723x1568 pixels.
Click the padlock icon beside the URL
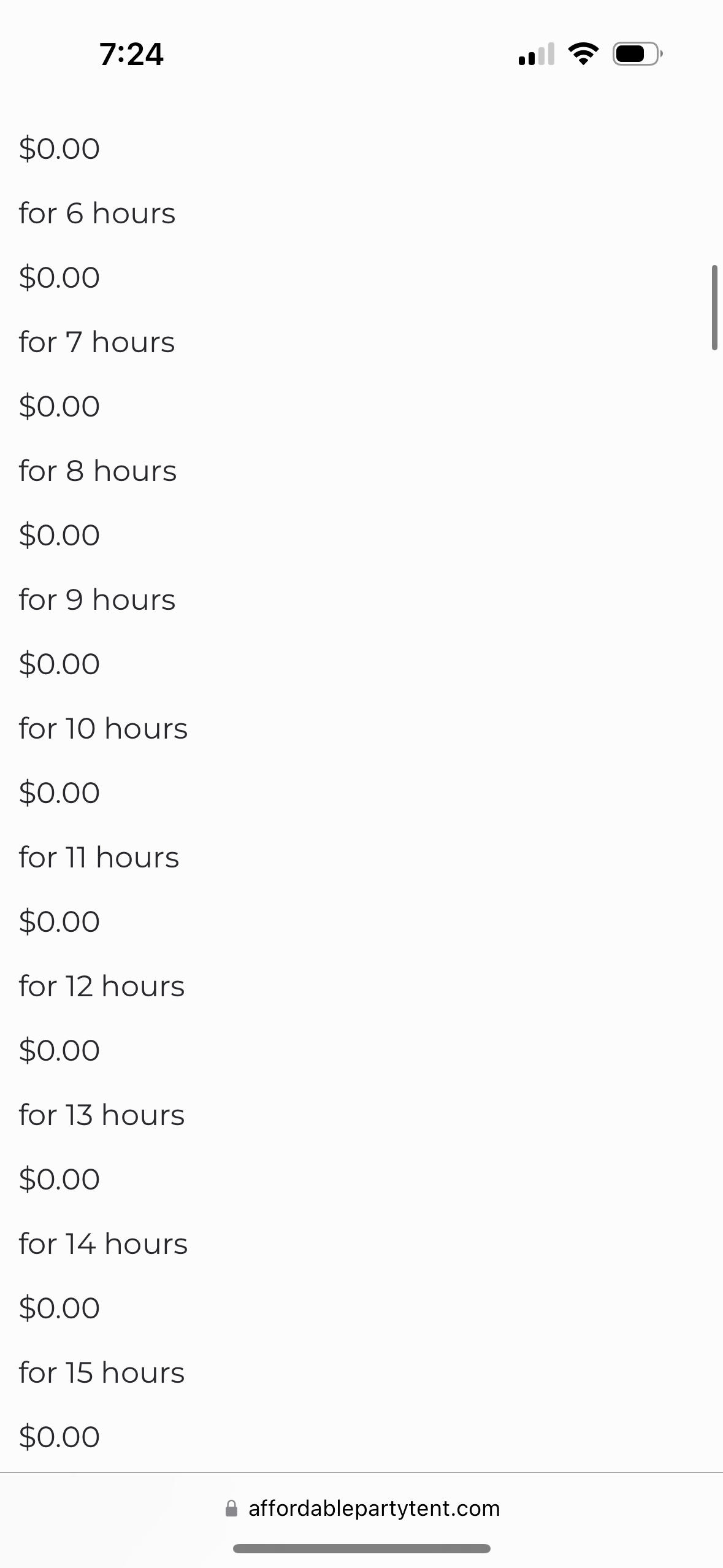pyautogui.click(x=231, y=1508)
